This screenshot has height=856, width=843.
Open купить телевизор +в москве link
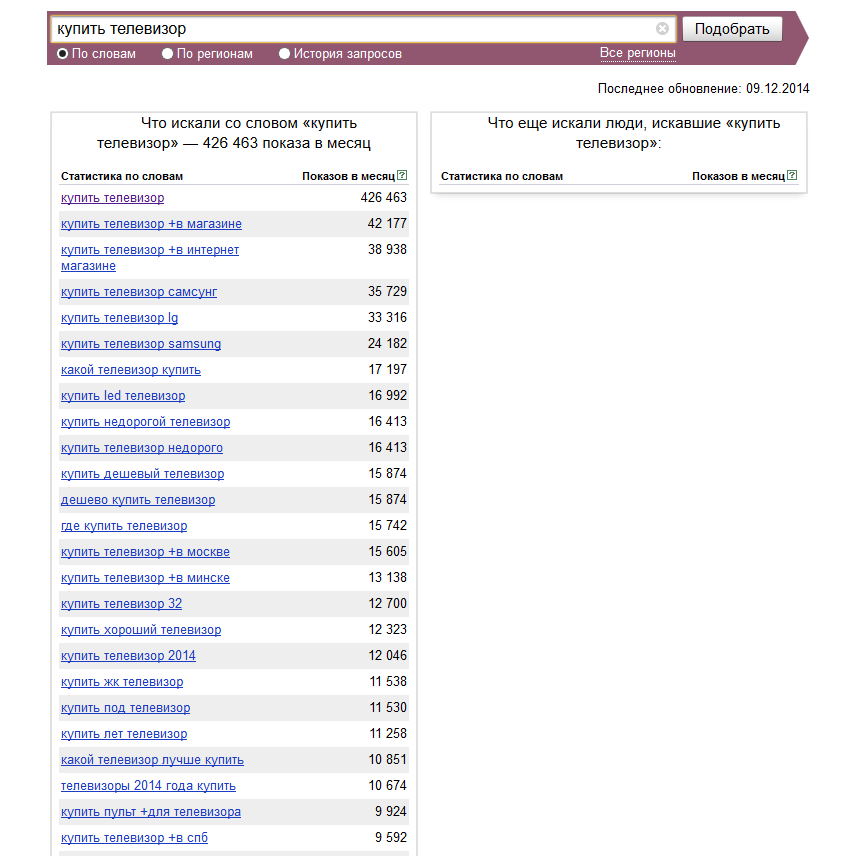pyautogui.click(x=145, y=552)
